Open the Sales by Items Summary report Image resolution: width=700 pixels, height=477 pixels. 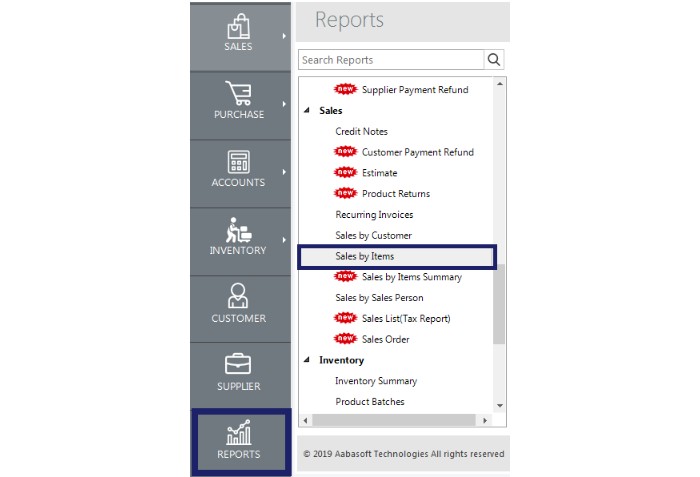412,277
